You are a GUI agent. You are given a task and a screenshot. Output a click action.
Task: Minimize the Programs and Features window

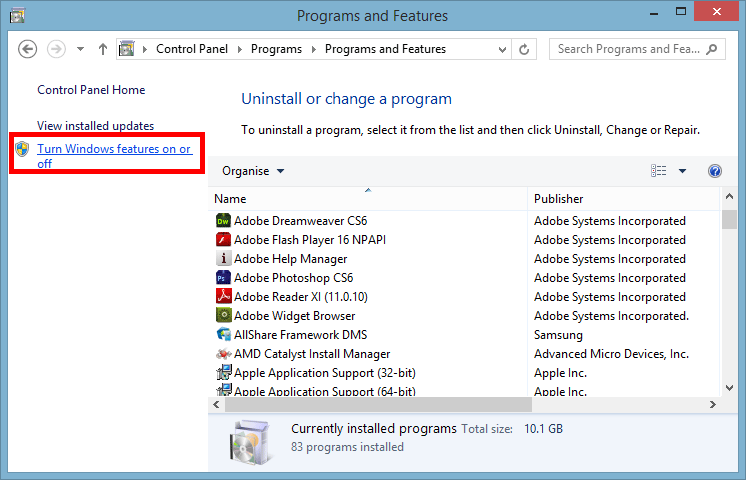(x=654, y=13)
